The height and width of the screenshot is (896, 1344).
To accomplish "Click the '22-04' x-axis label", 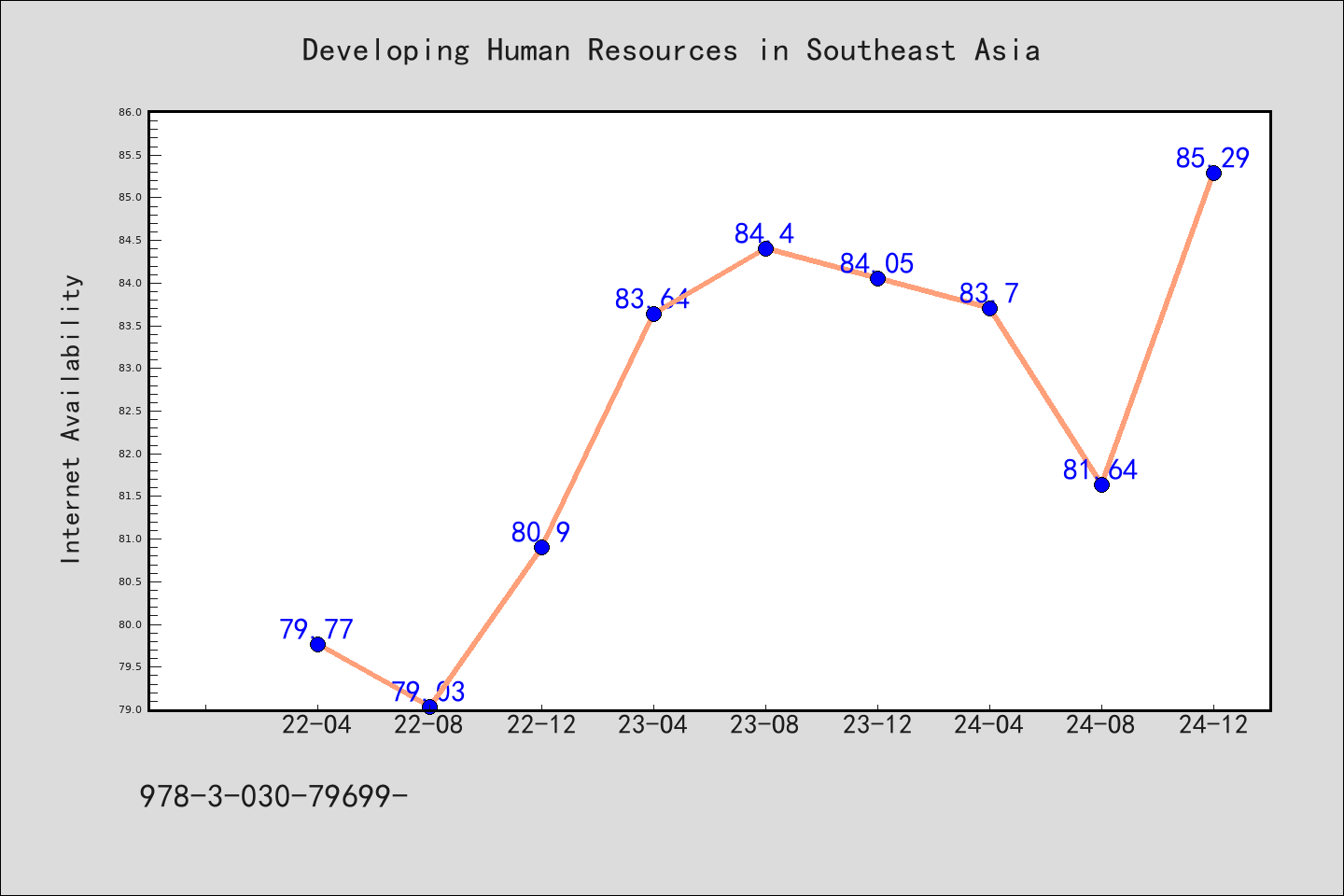I will point(317,725).
